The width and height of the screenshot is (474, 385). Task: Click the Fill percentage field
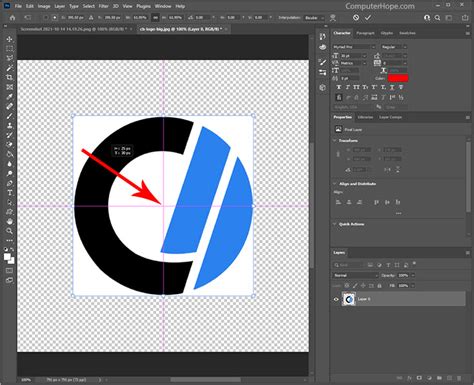tap(403, 286)
